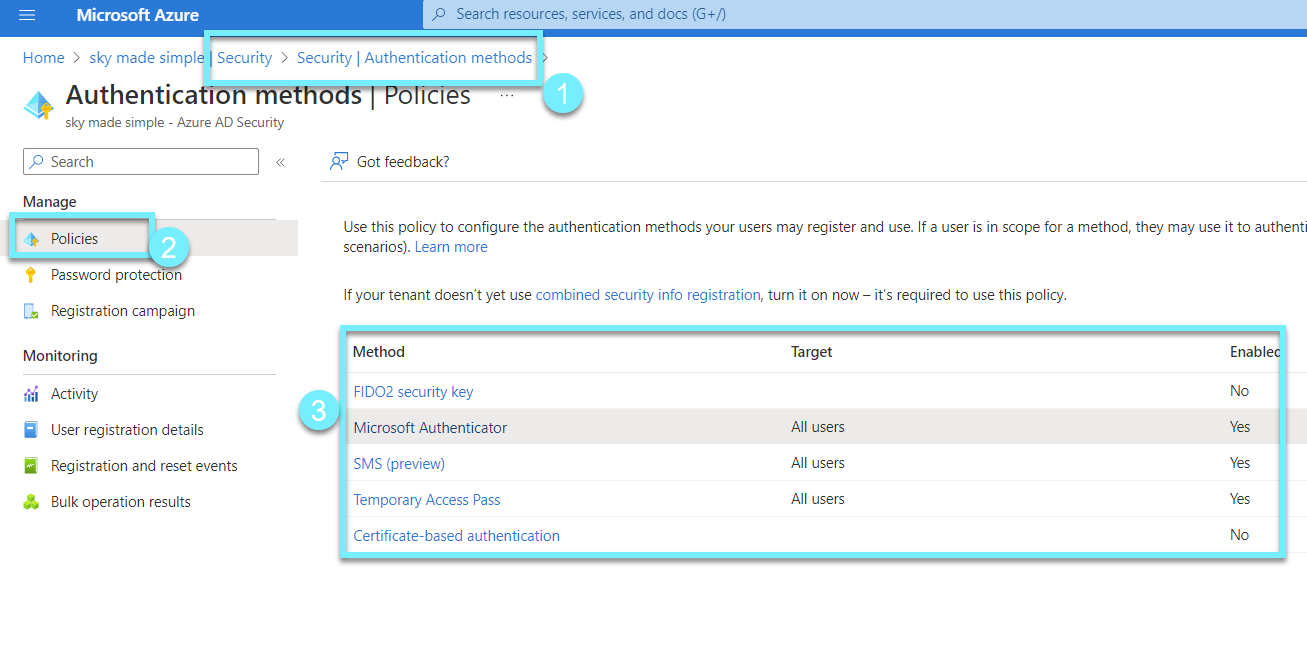
Task: Click All users target for SMS (preview)
Action: point(818,463)
